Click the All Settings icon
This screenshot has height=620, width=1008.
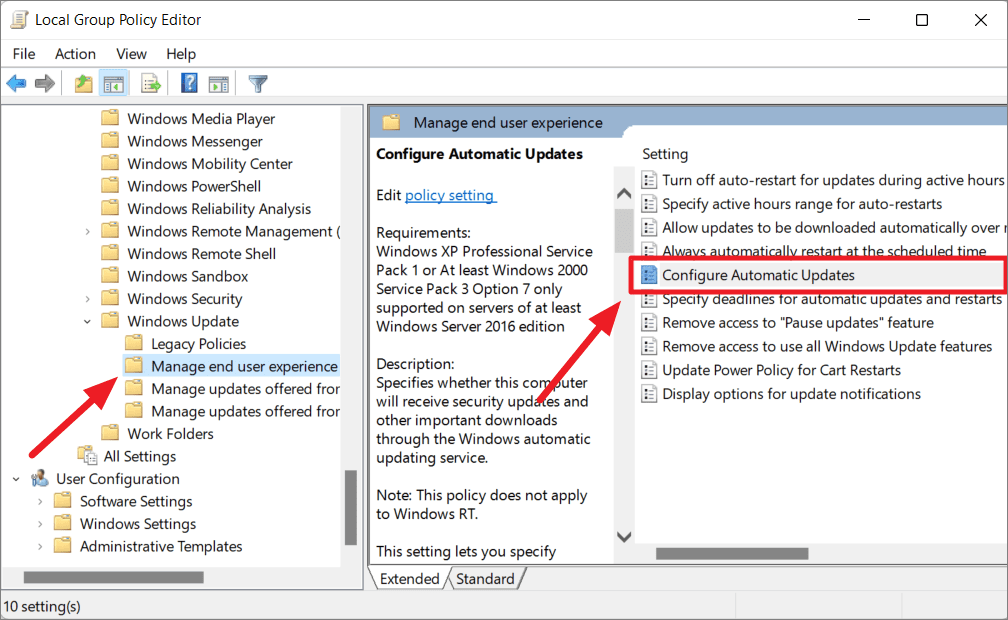pyautogui.click(x=87, y=455)
